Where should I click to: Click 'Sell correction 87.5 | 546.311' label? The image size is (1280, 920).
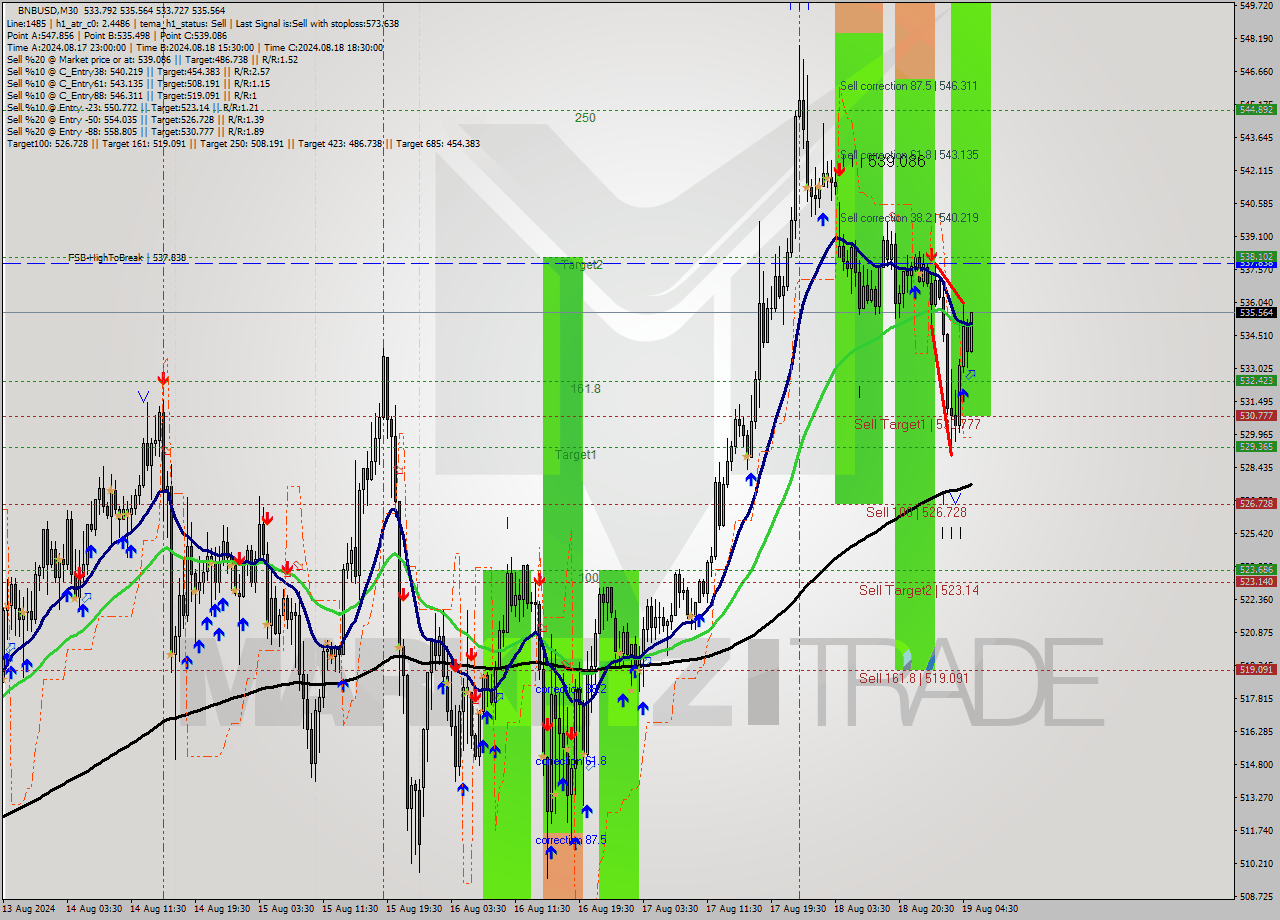point(909,86)
